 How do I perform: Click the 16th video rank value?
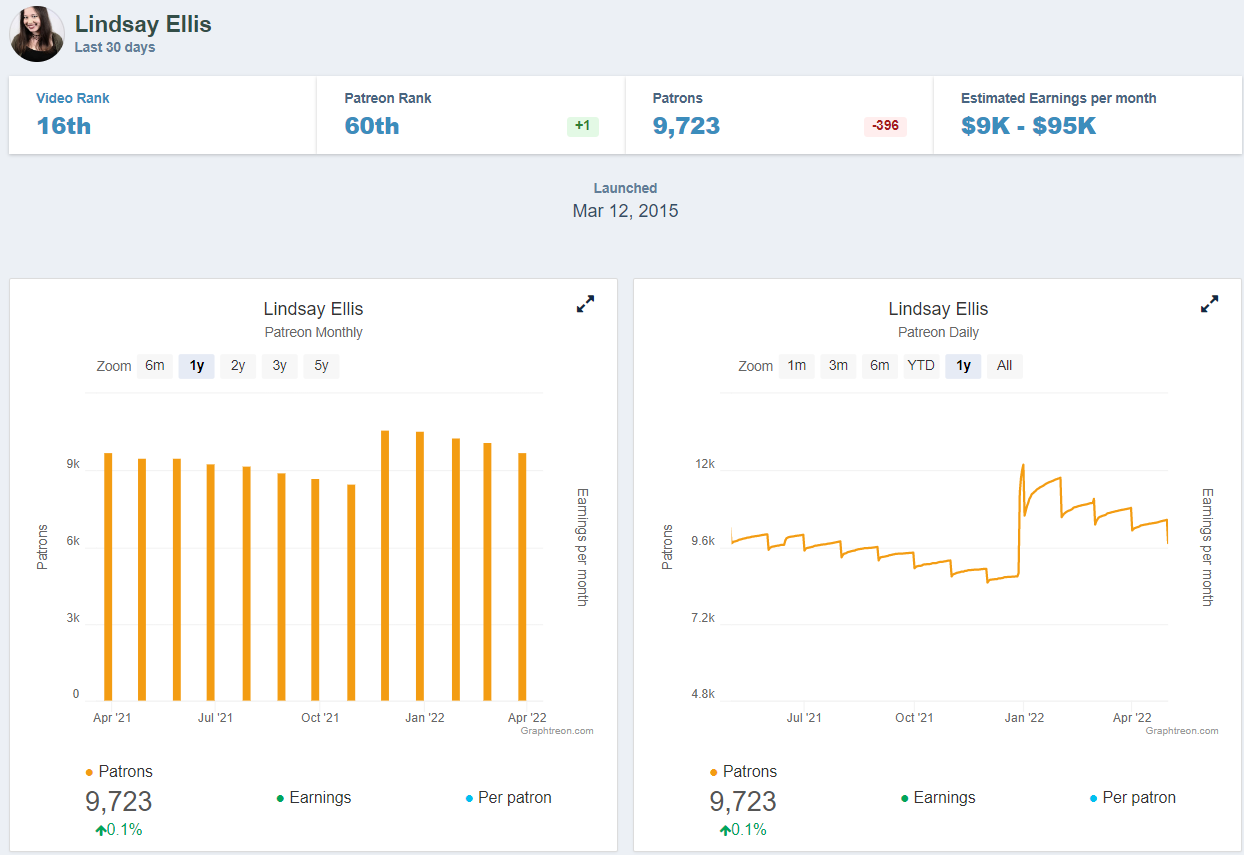pos(64,126)
